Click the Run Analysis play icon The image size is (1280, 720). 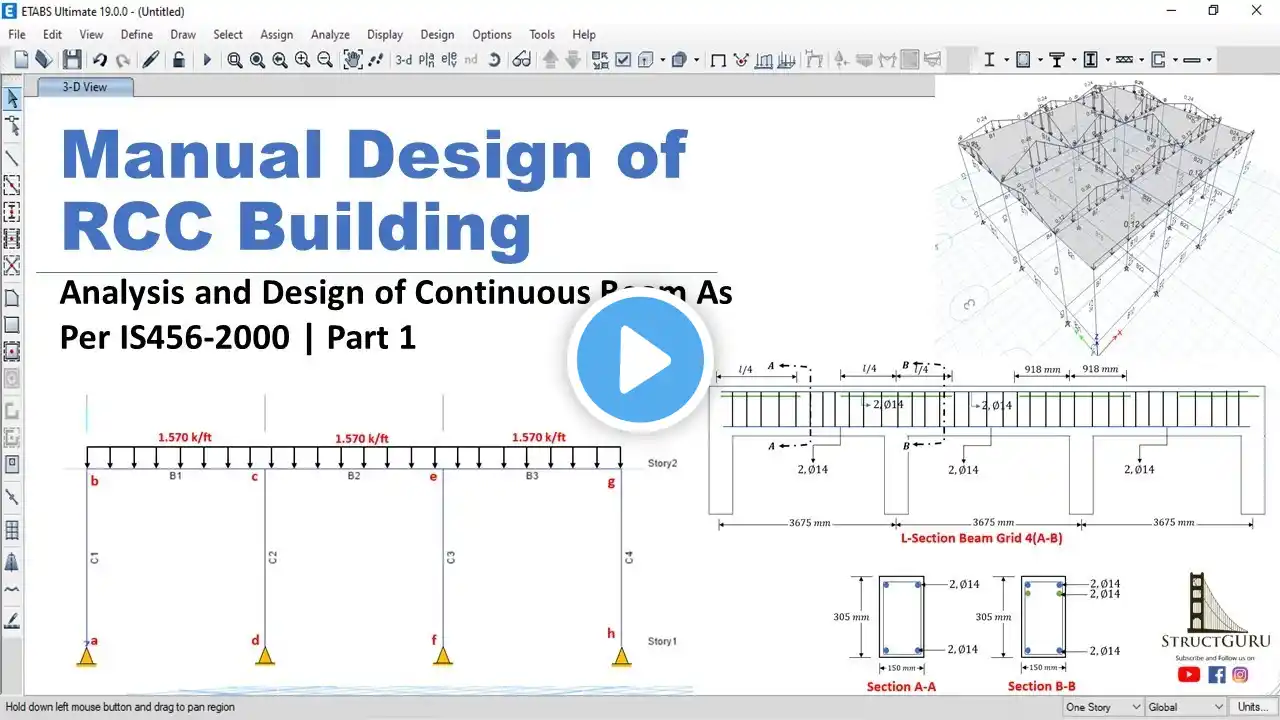[x=207, y=60]
